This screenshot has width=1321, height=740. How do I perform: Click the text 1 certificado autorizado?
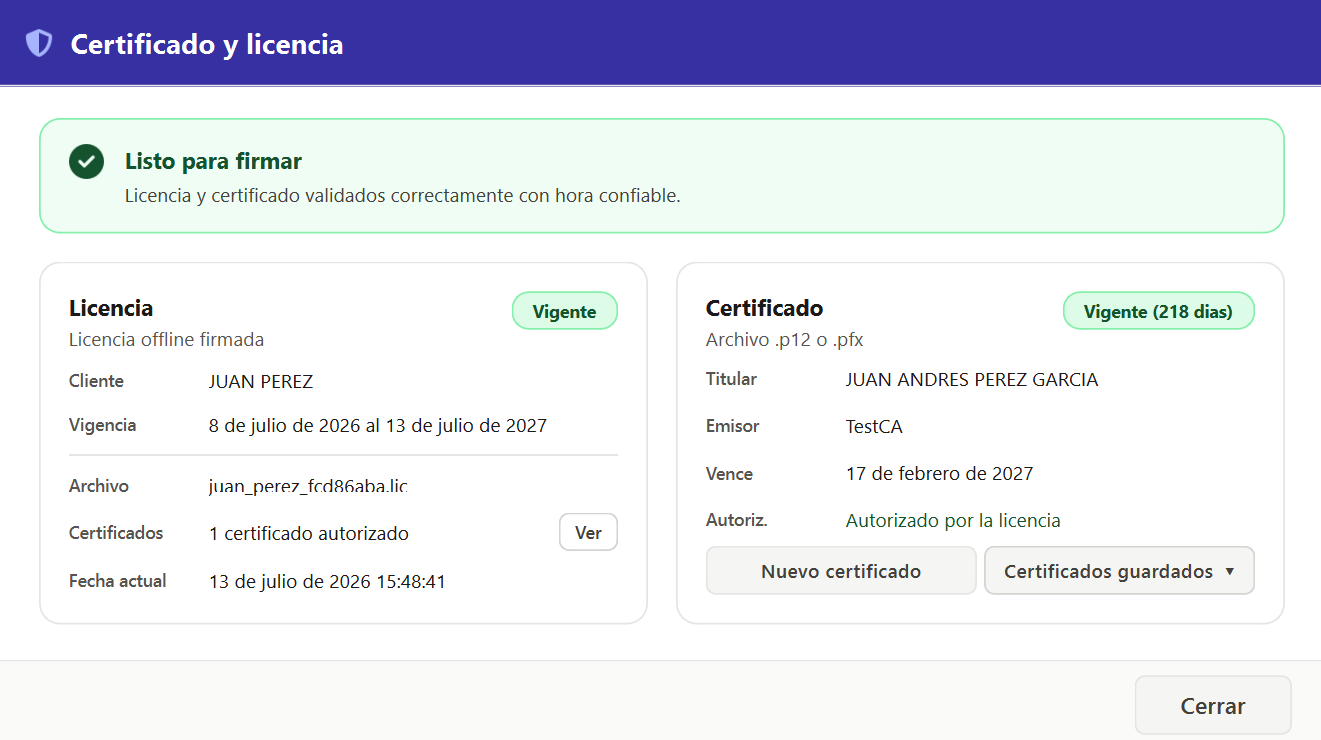click(x=308, y=533)
